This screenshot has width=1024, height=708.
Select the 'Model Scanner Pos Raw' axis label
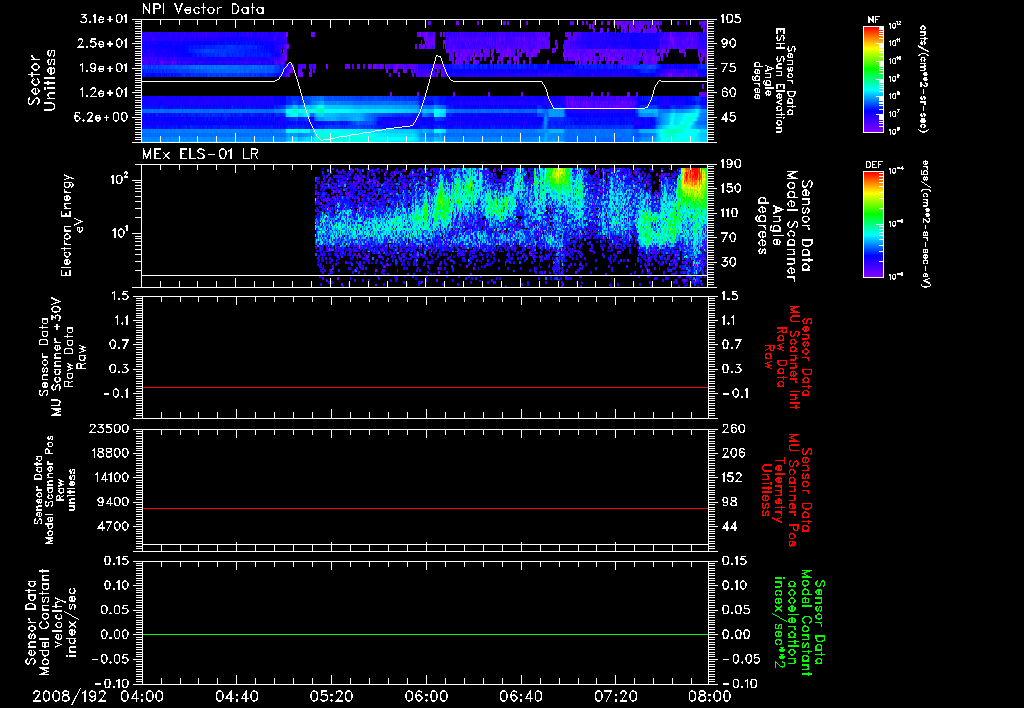tap(55, 490)
